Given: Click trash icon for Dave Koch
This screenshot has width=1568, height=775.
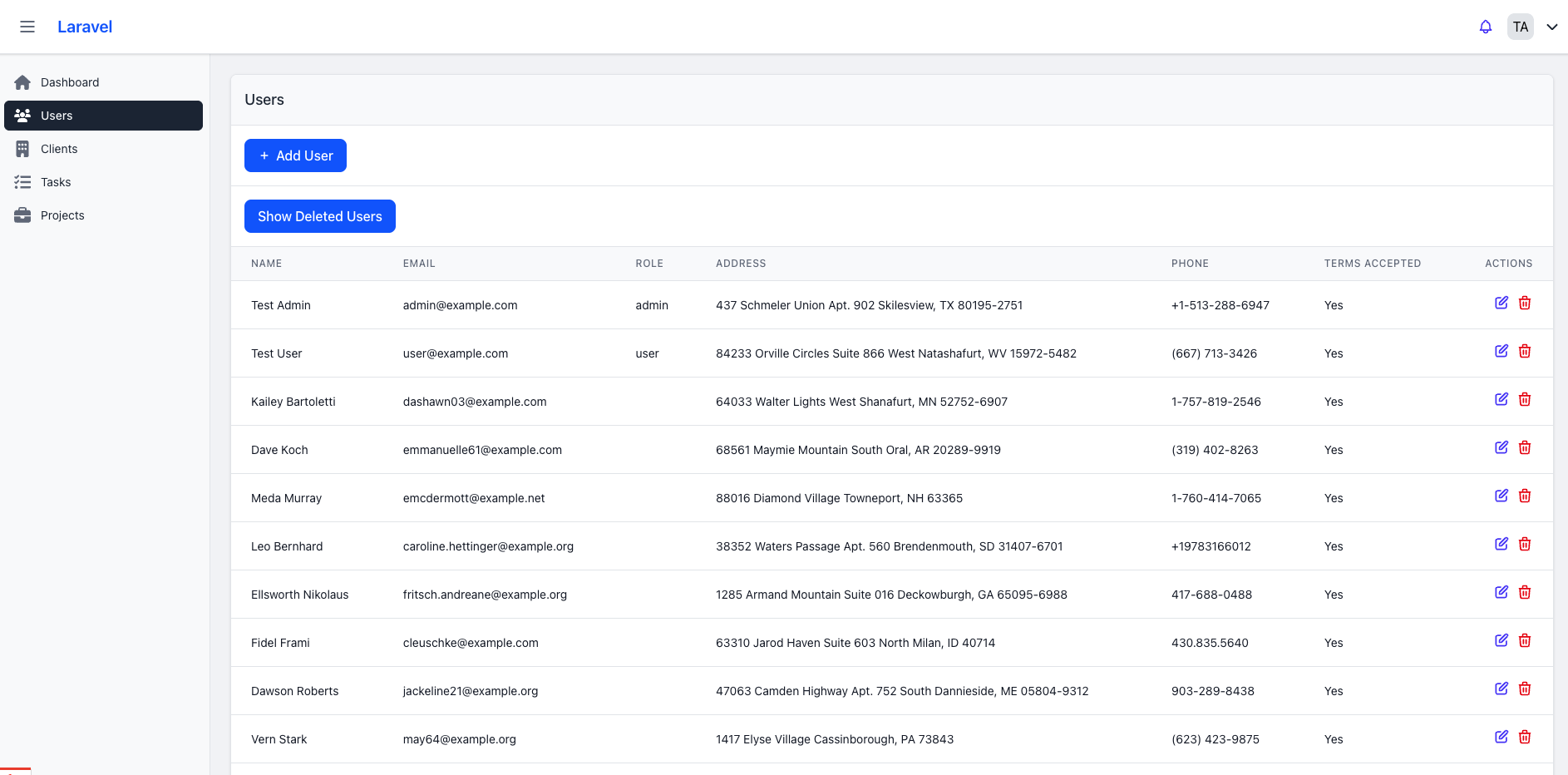Looking at the screenshot, I should pos(1524,448).
